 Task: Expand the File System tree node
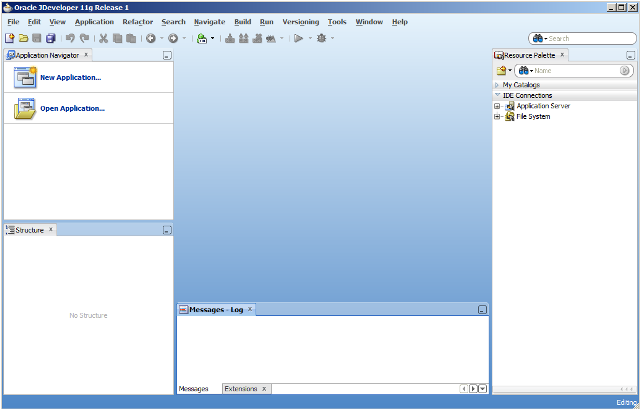(x=497, y=117)
